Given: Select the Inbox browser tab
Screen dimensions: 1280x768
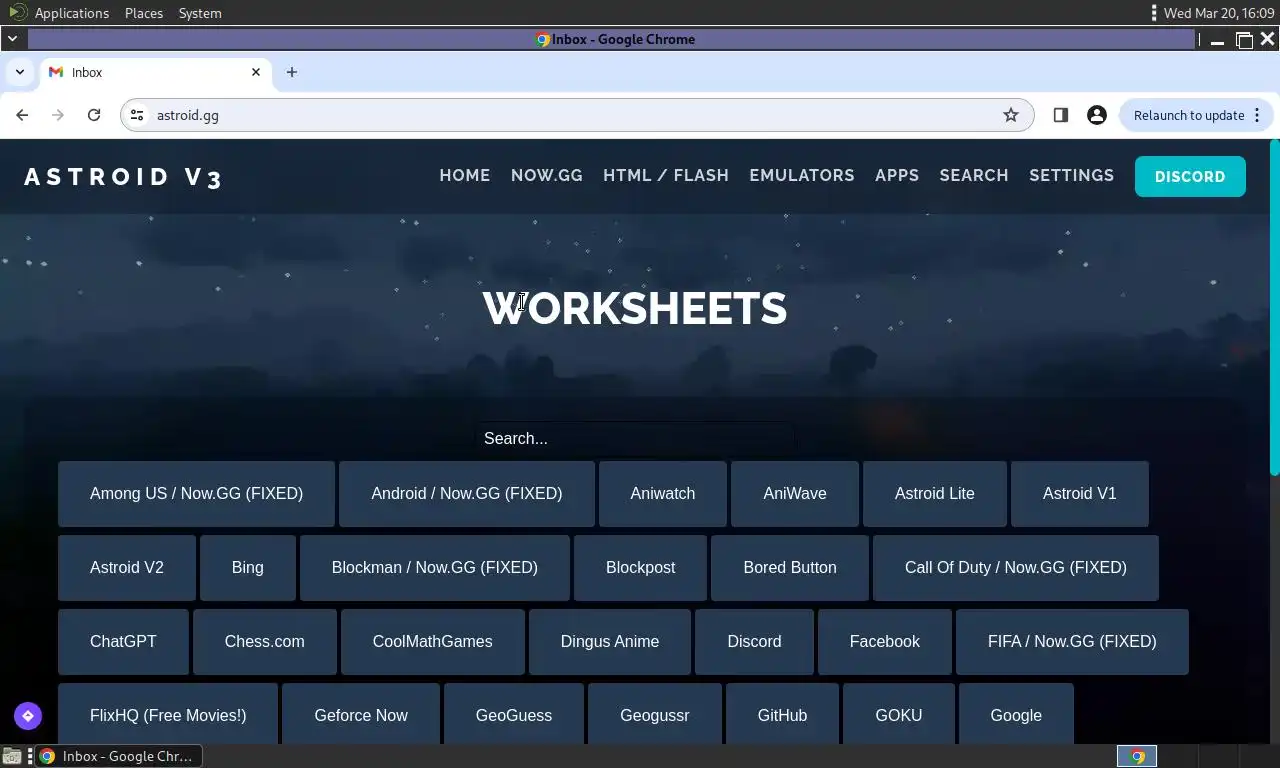Looking at the screenshot, I should (155, 72).
